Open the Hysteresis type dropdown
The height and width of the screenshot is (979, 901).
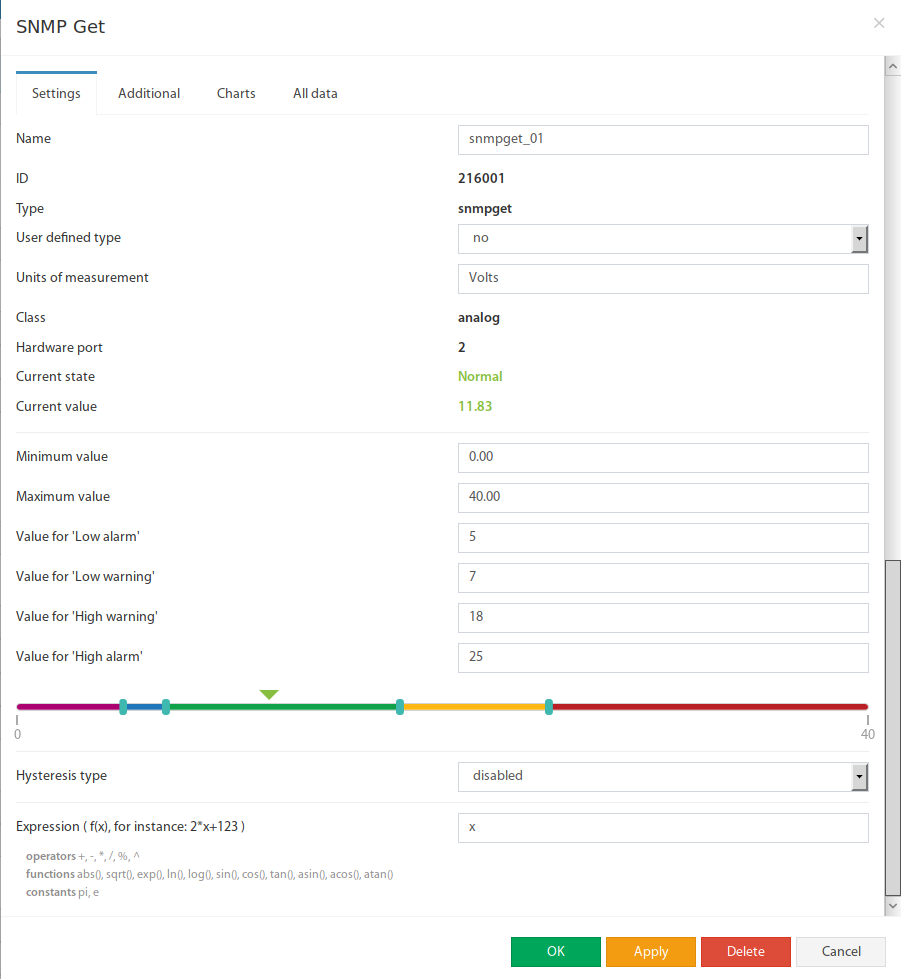pos(663,777)
